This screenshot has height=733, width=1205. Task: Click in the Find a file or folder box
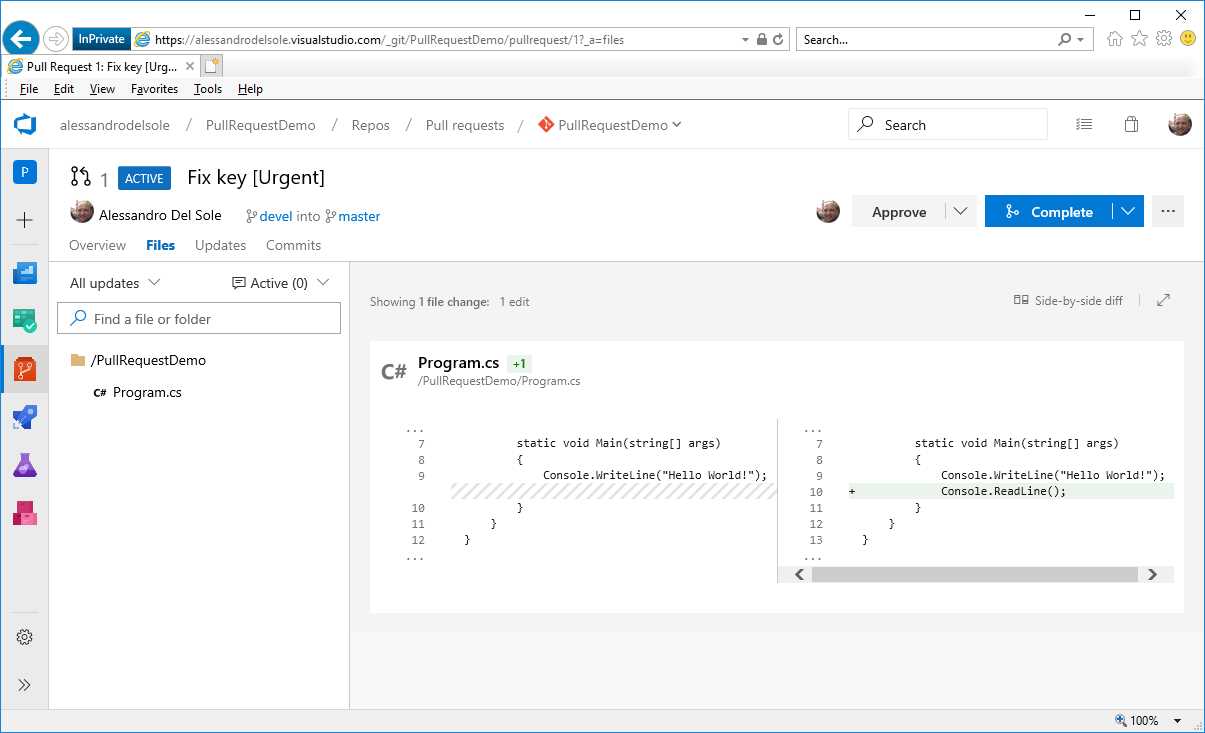[199, 318]
